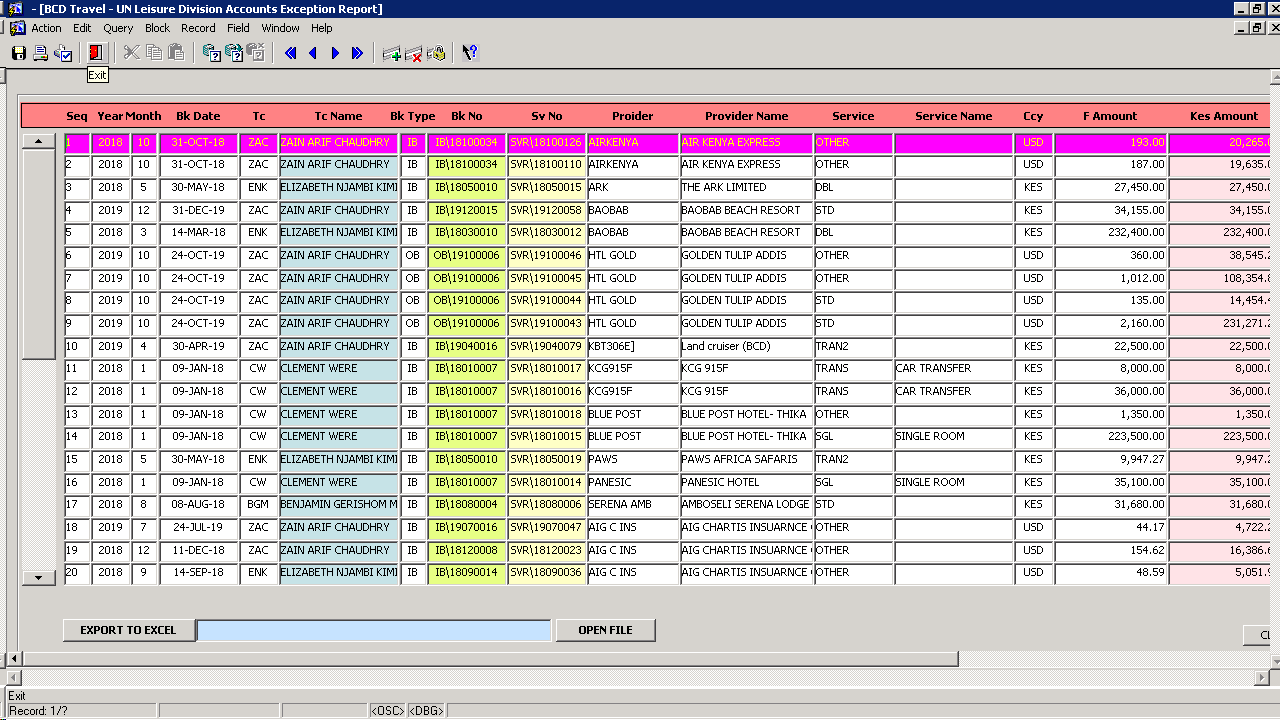Click provider name Land cruiser (BCD)
The height and width of the screenshot is (720, 1280).
746,346
